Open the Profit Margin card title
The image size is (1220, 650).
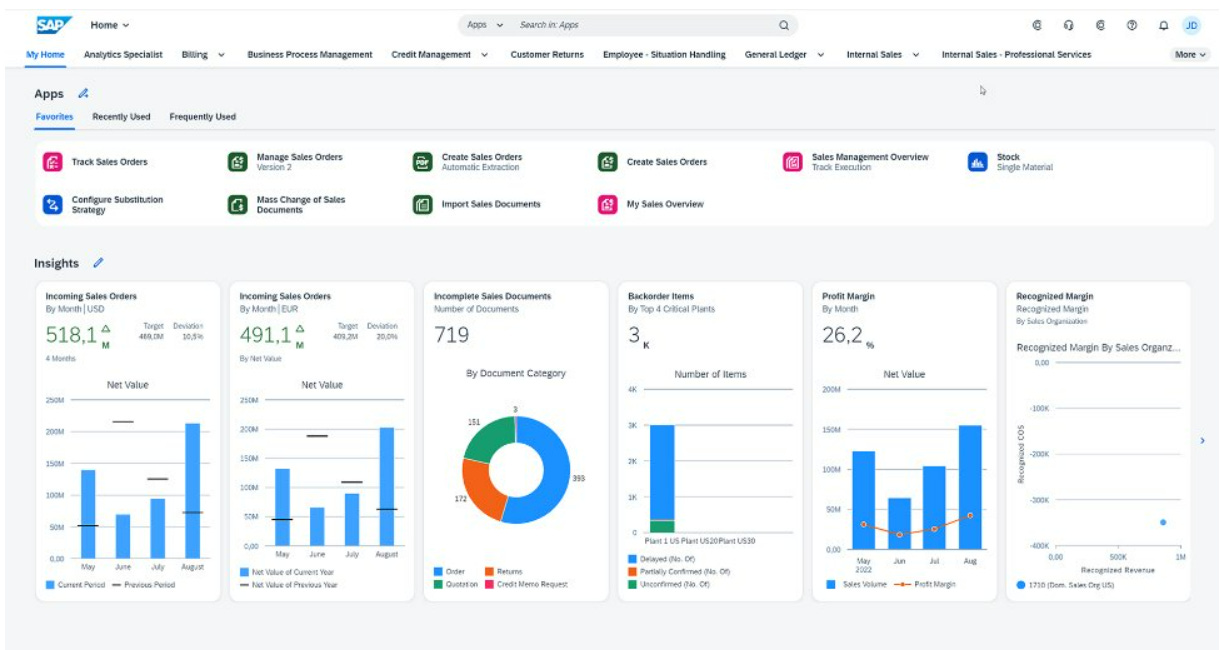pyautogui.click(x=846, y=297)
